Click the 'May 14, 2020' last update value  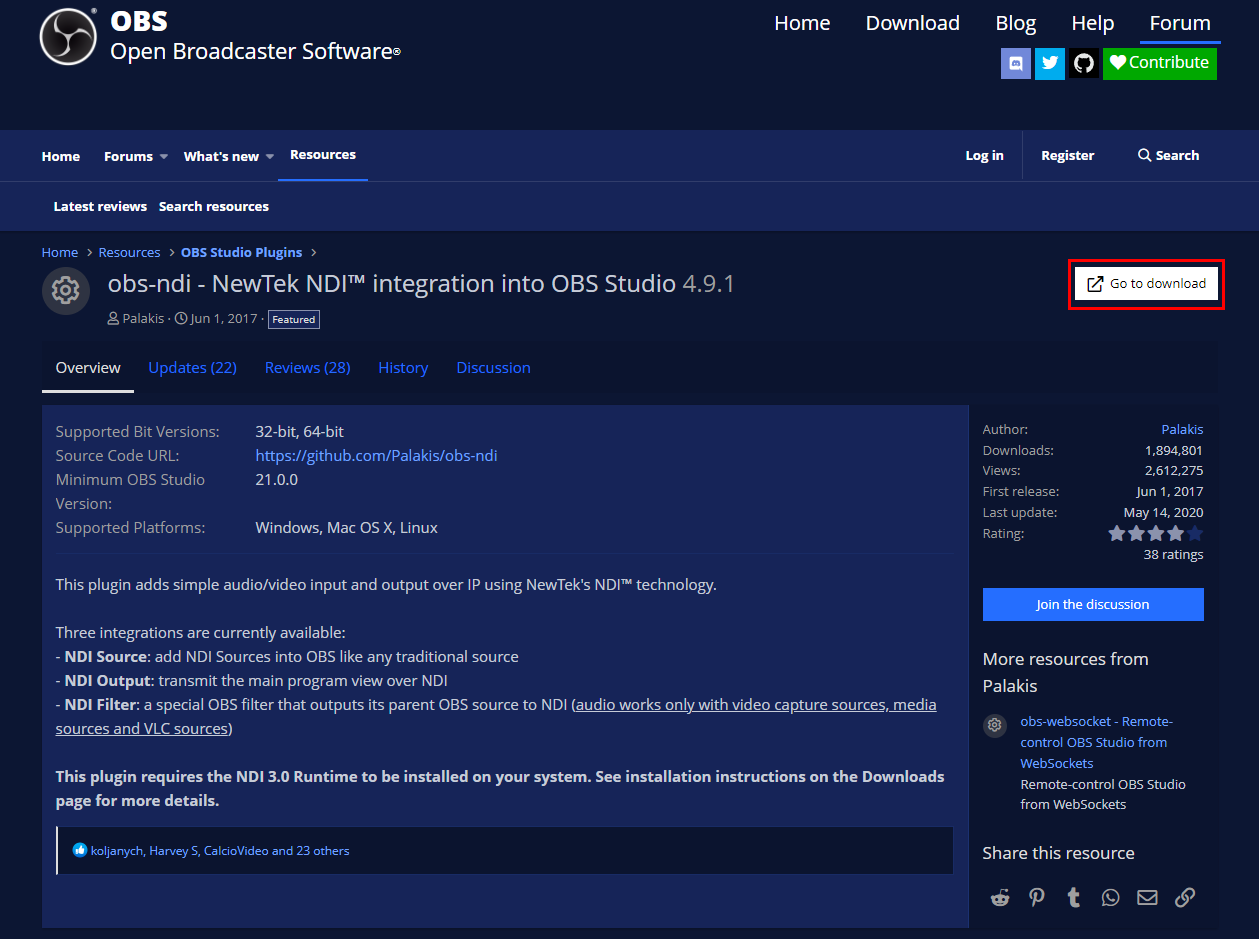click(1163, 512)
